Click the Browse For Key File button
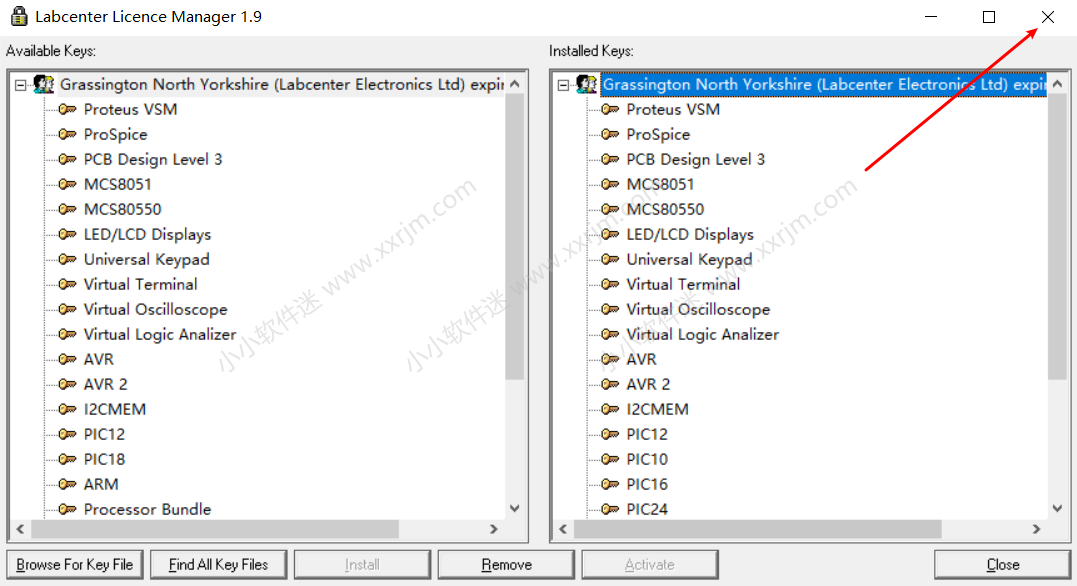Image resolution: width=1077 pixels, height=586 pixels. tap(75, 565)
